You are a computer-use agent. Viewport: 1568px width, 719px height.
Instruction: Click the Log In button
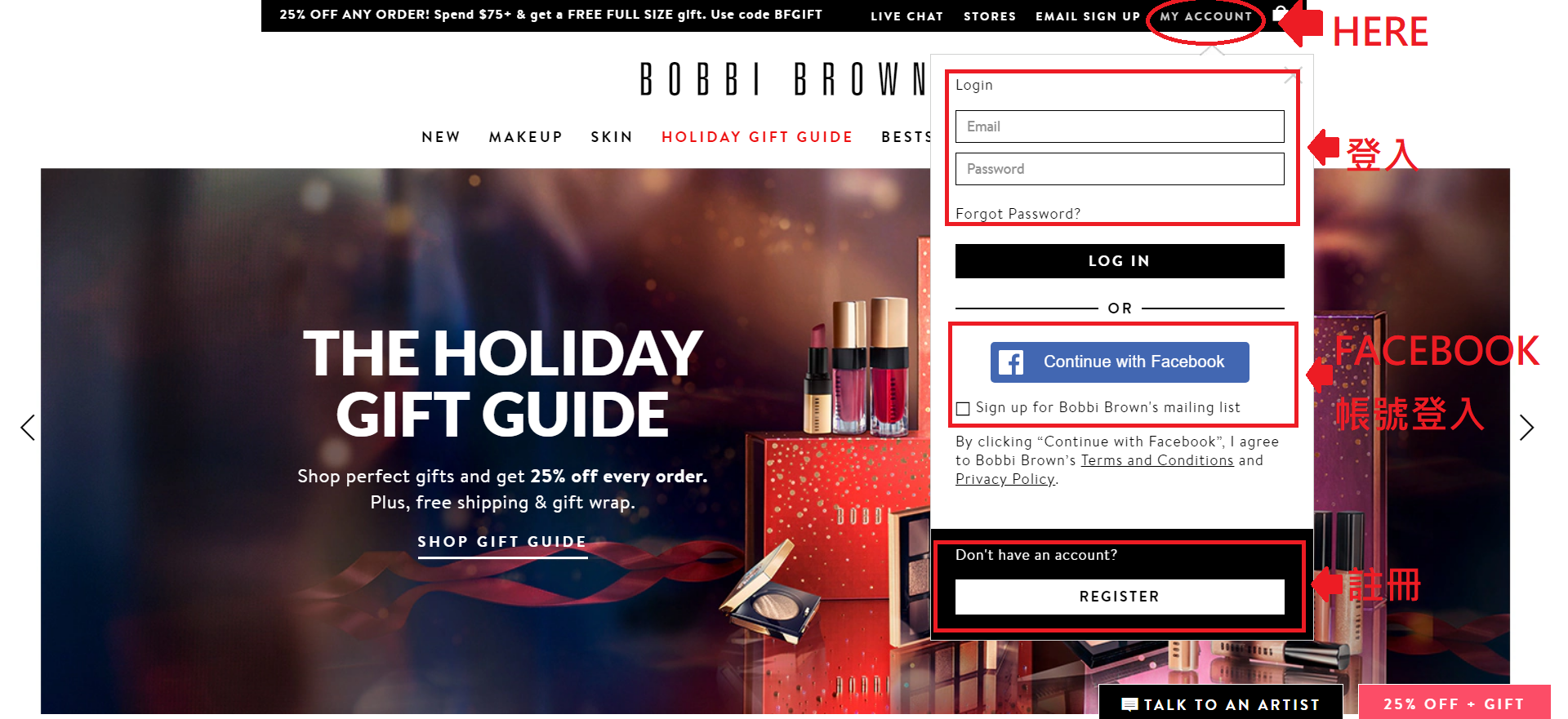click(1120, 261)
